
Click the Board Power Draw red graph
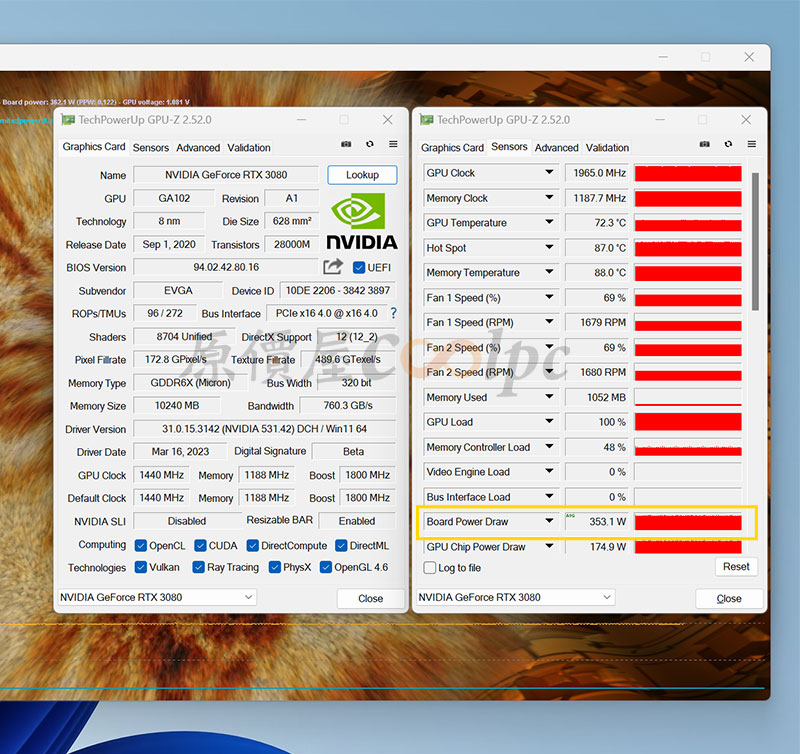[x=688, y=522]
